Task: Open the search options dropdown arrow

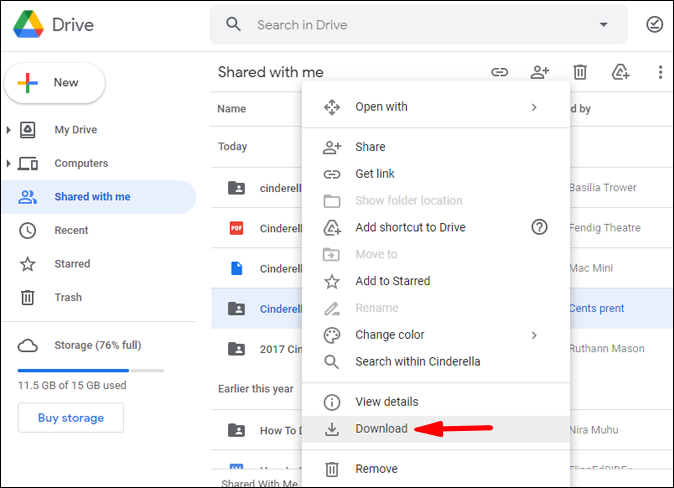Action: coord(603,24)
